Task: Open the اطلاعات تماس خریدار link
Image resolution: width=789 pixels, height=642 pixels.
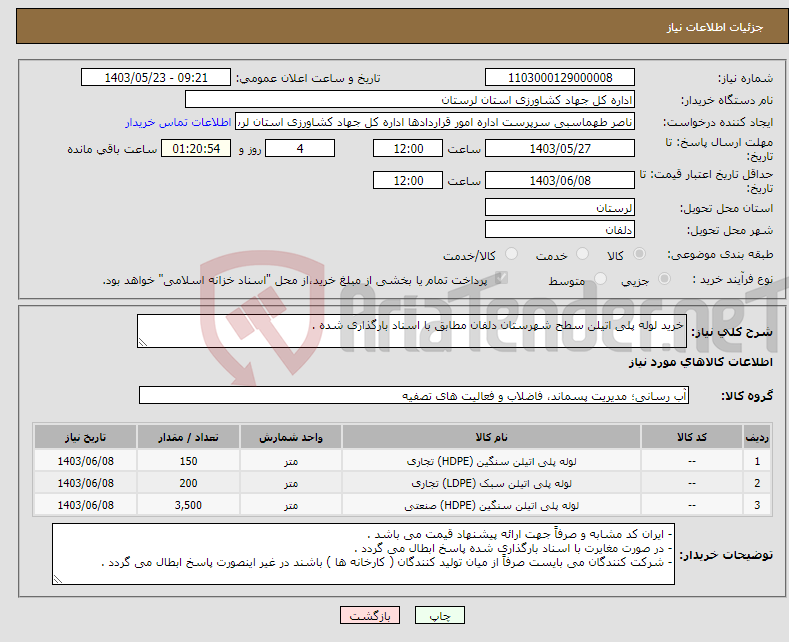Action: point(178,122)
